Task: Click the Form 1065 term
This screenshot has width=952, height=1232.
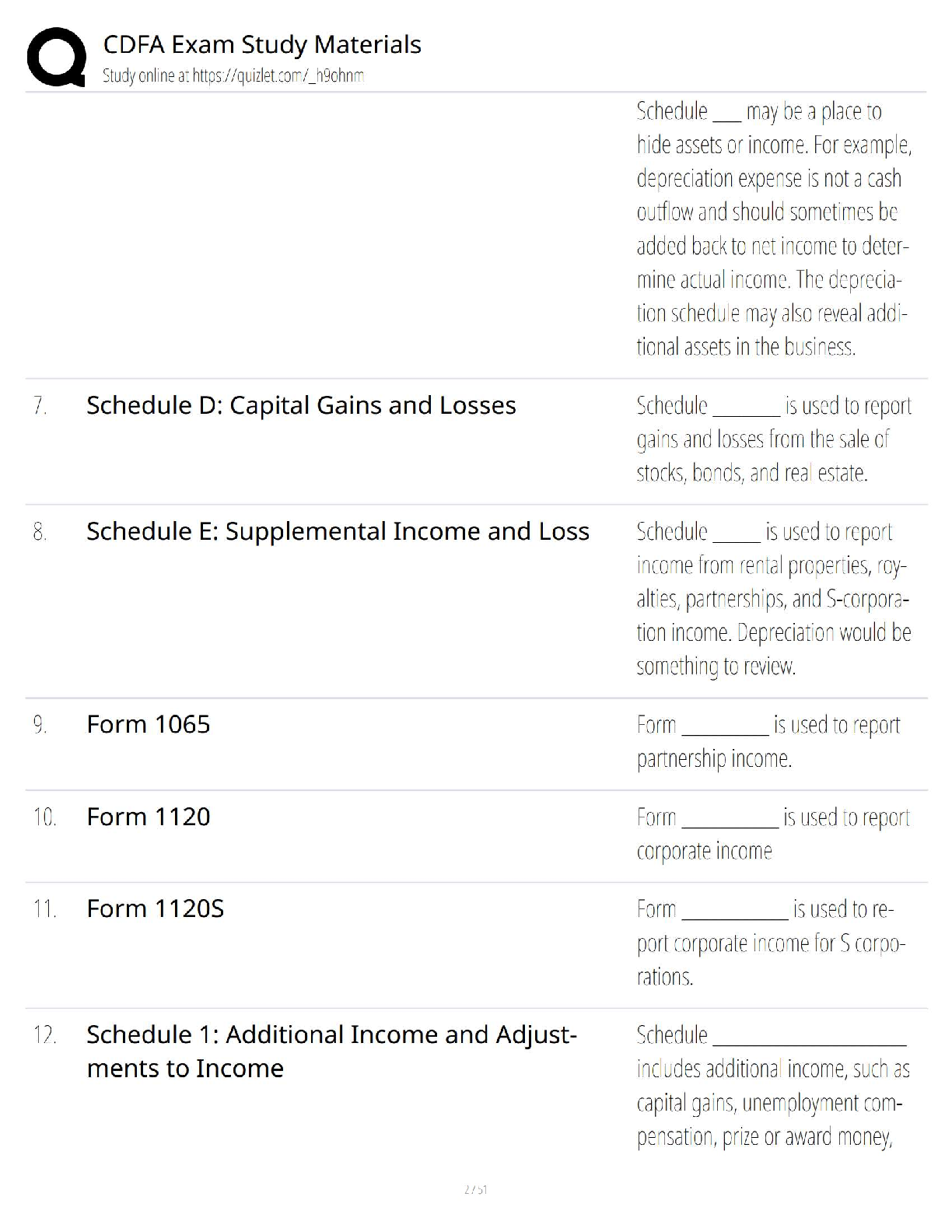Action: (x=149, y=724)
